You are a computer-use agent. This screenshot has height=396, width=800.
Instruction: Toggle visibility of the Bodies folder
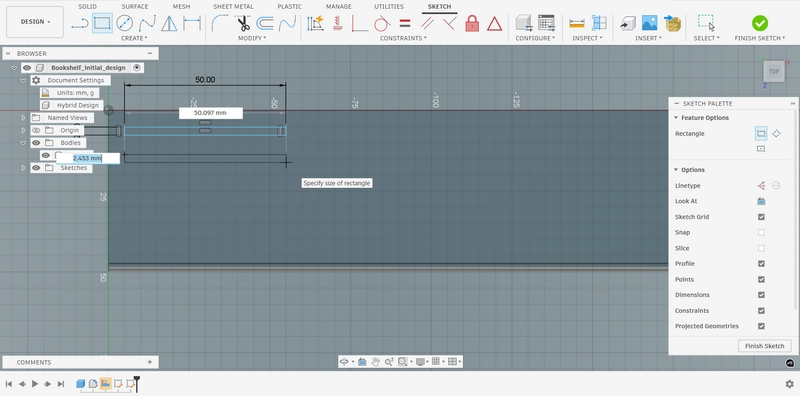36,143
